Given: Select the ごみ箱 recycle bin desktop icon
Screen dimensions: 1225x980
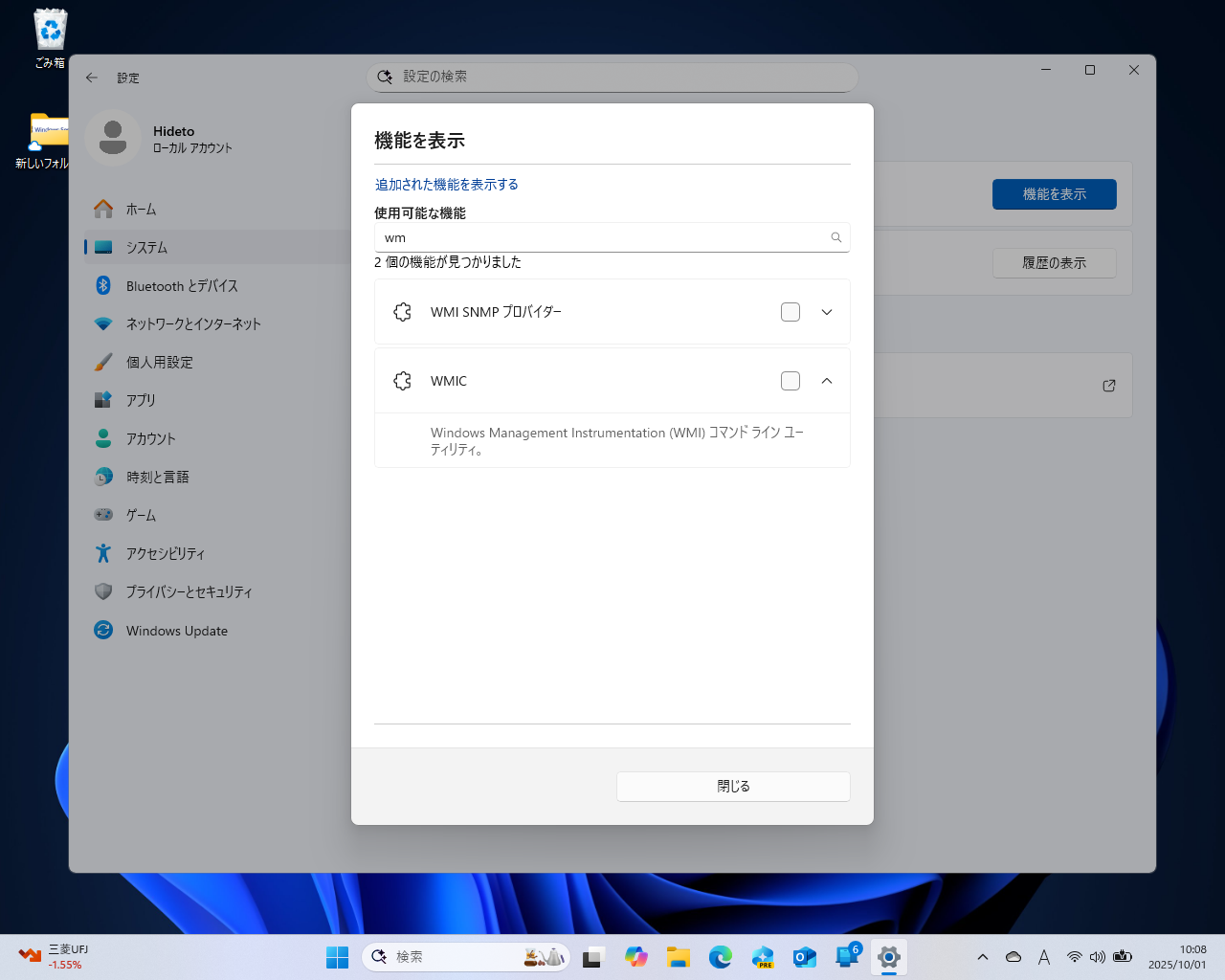Looking at the screenshot, I should click(50, 39).
